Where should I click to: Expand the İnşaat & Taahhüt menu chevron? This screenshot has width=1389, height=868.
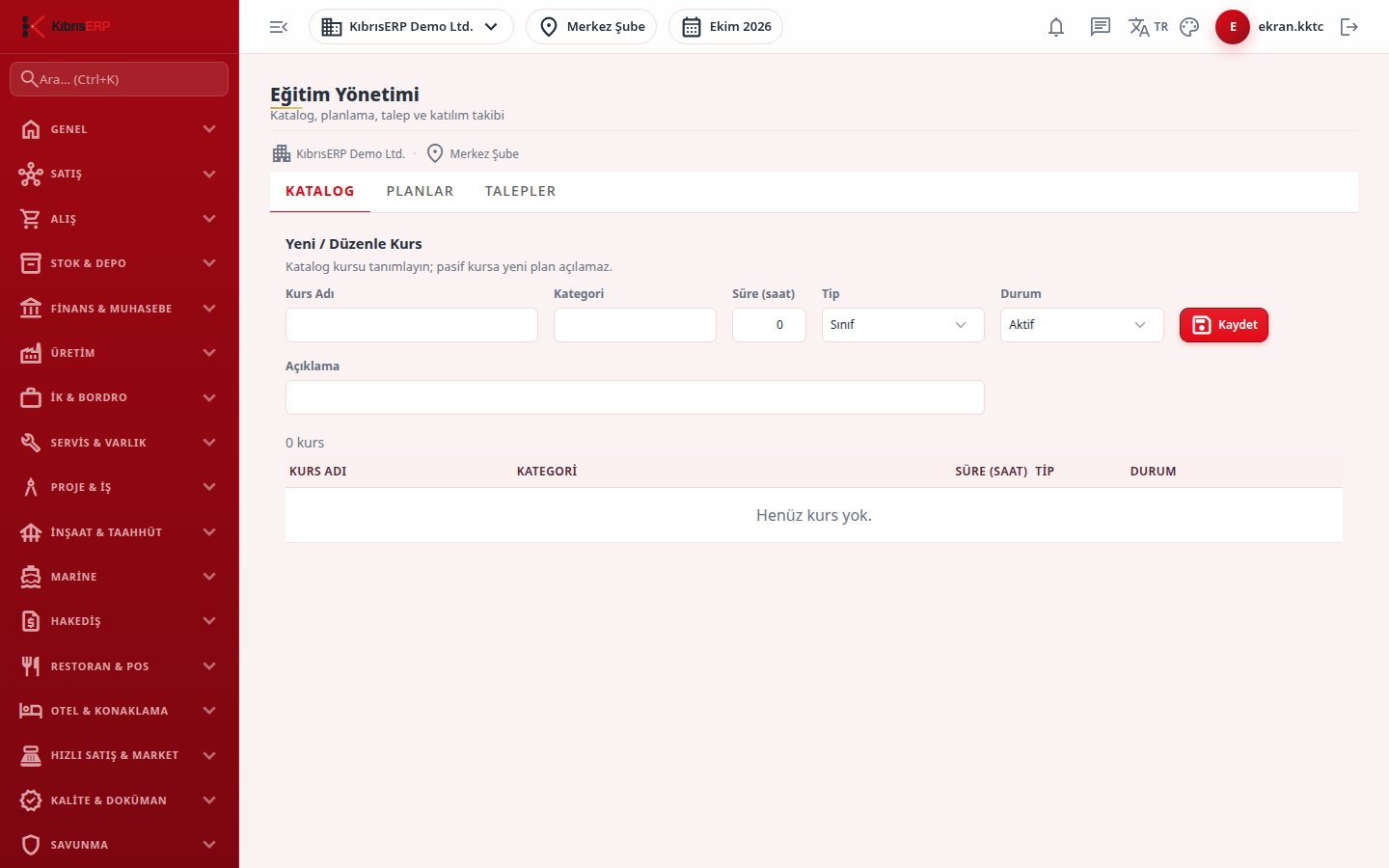[209, 532]
